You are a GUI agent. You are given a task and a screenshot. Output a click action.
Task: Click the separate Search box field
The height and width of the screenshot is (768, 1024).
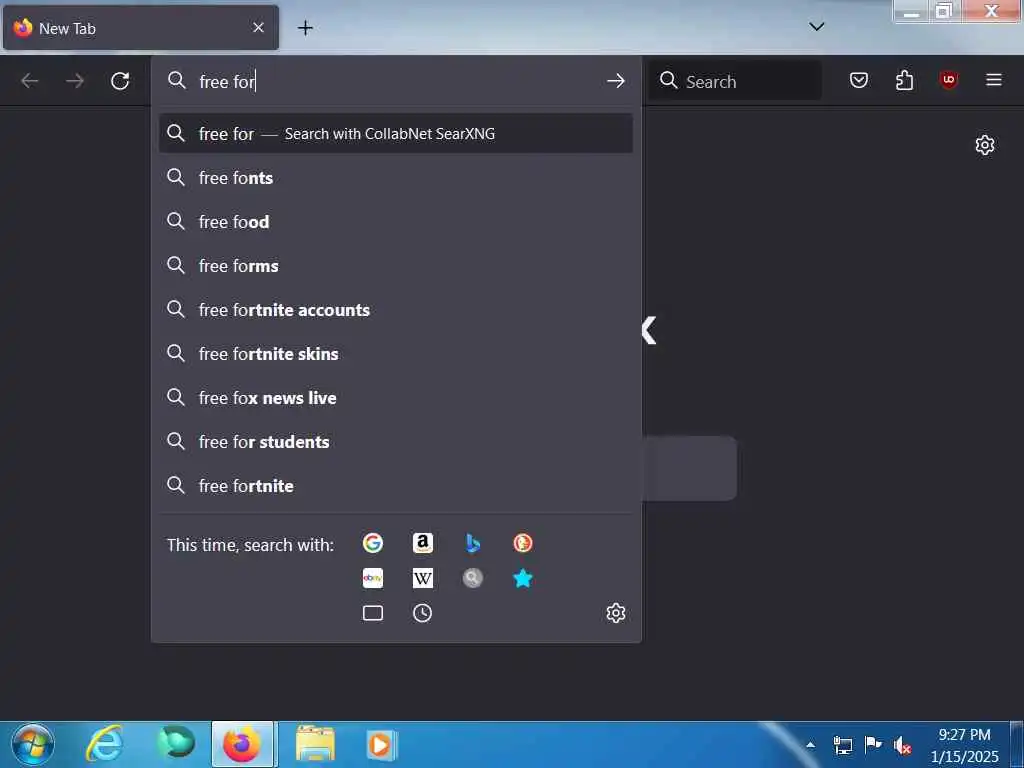(734, 81)
